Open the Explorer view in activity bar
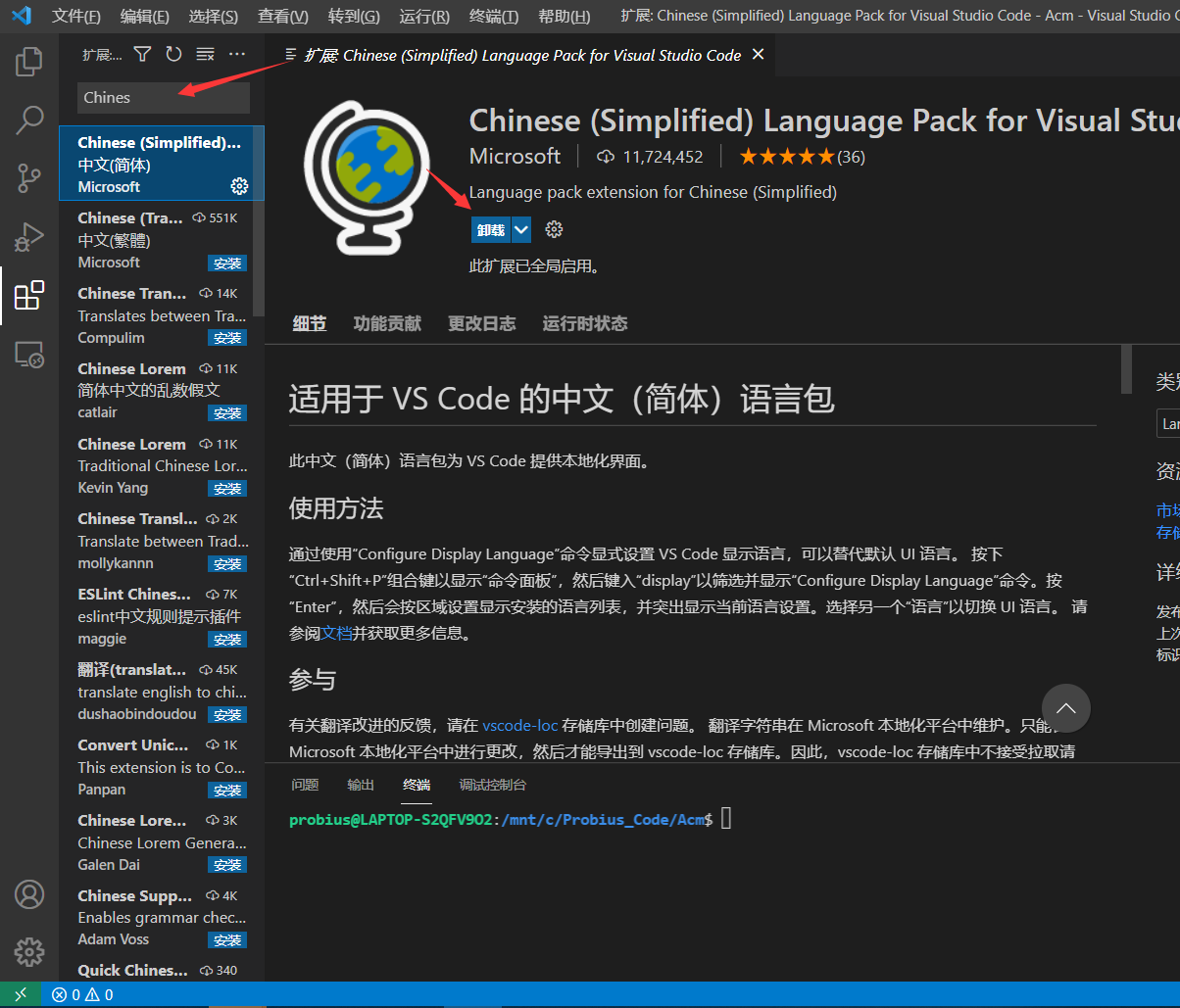The width and height of the screenshot is (1180, 1008). coord(29,62)
